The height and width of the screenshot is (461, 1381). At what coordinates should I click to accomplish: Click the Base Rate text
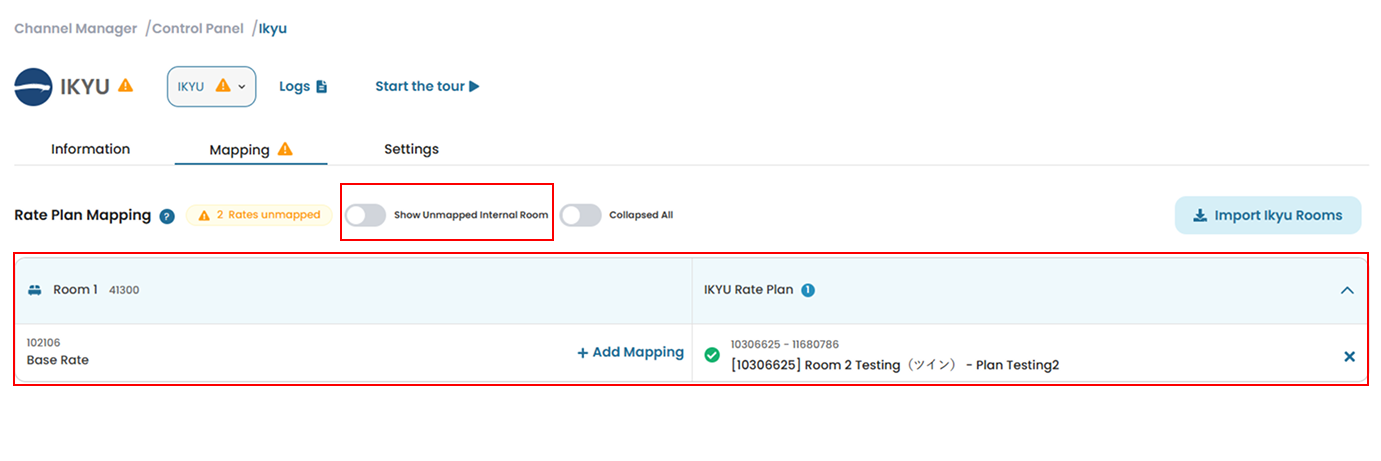coord(58,360)
